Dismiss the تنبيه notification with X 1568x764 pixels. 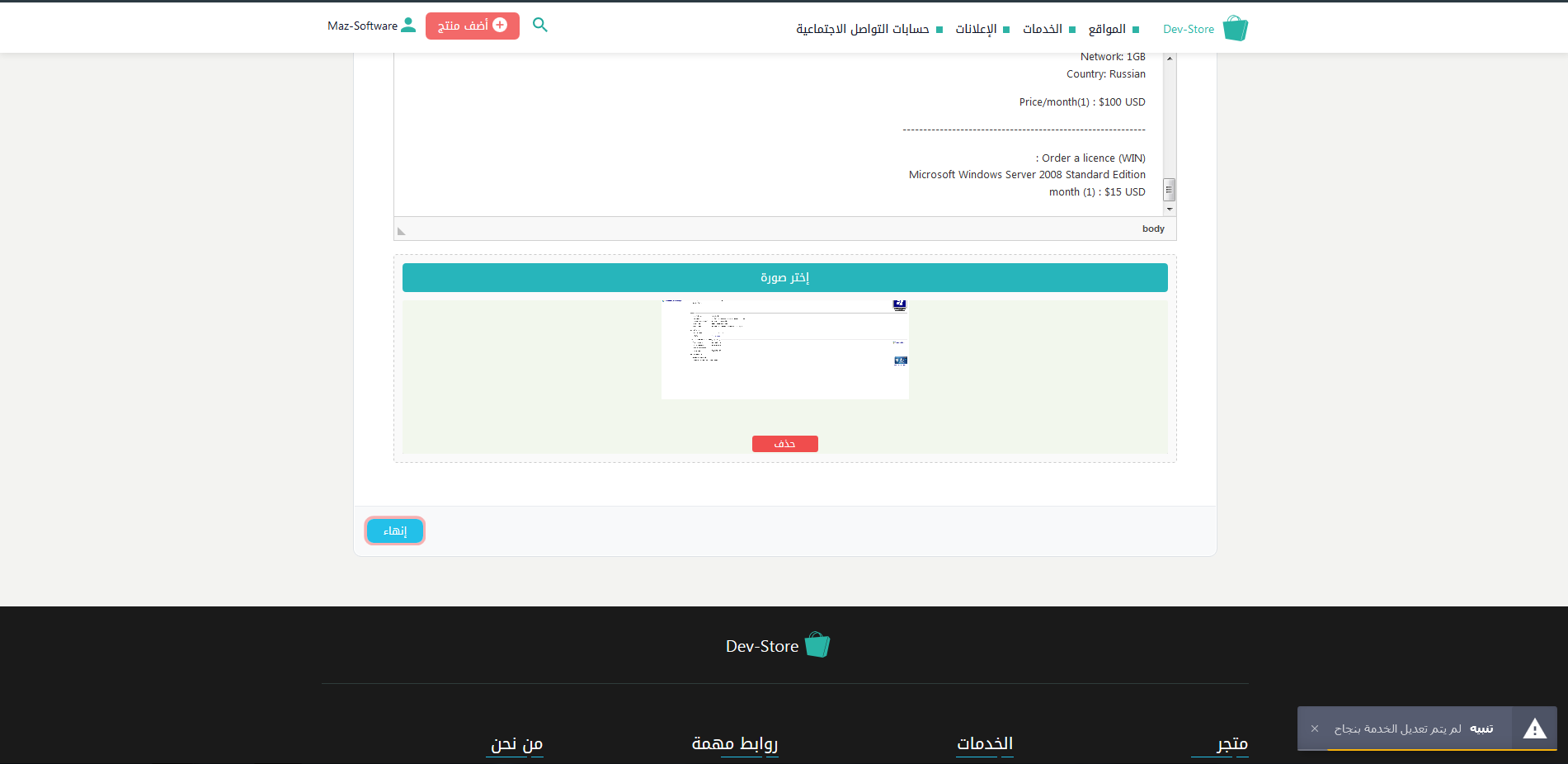pos(1315,729)
